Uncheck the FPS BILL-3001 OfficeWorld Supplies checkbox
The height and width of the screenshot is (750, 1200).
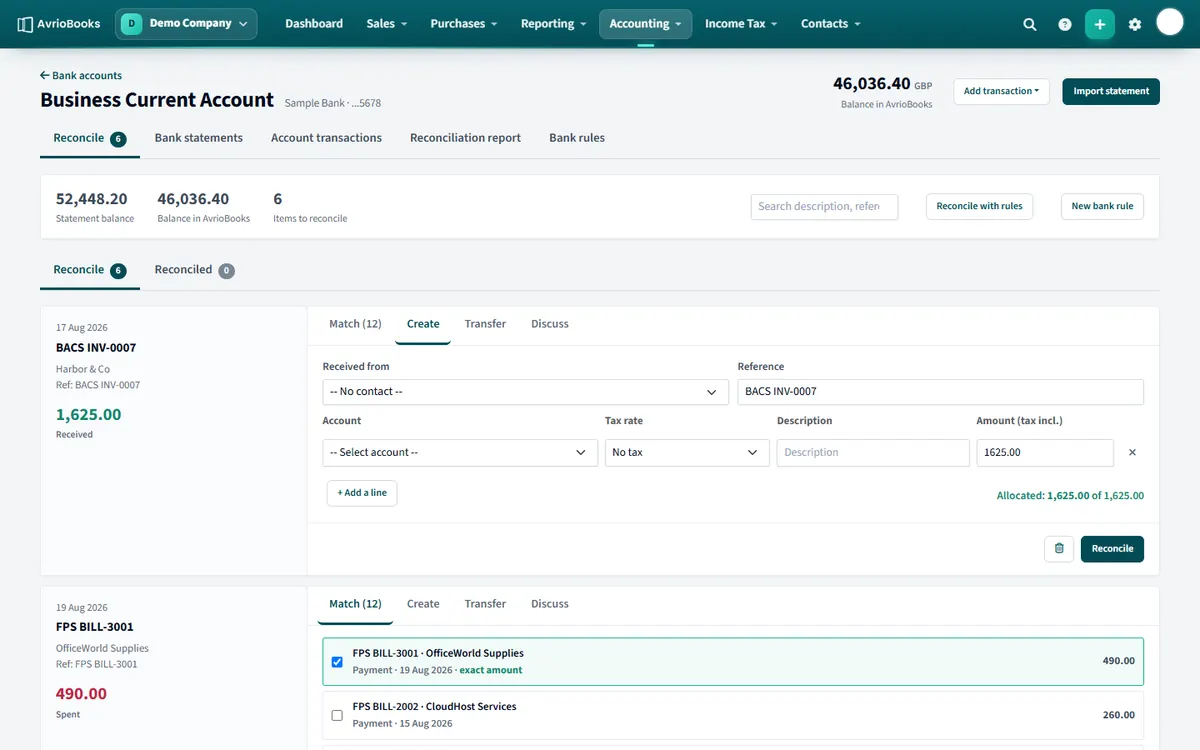coord(337,662)
